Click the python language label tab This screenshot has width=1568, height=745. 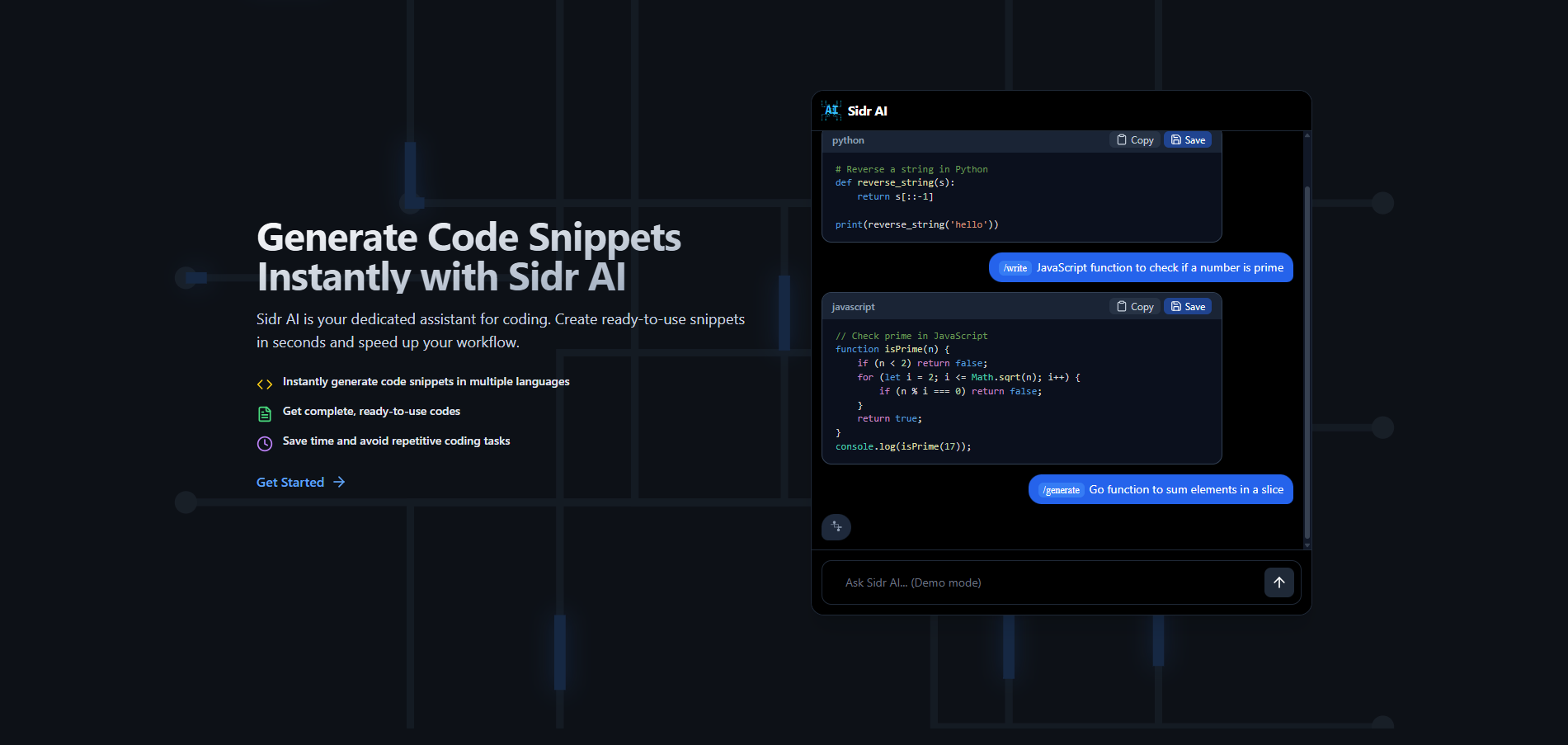tap(848, 140)
